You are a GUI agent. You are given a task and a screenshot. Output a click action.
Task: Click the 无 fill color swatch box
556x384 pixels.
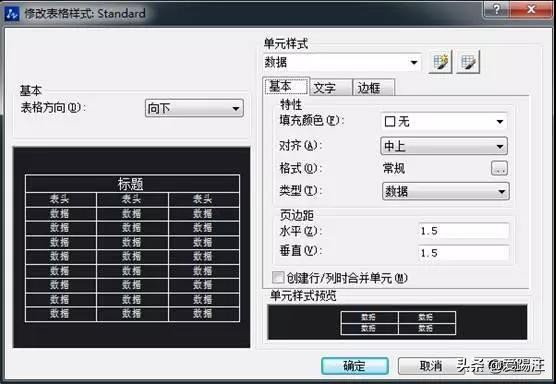click(x=390, y=122)
